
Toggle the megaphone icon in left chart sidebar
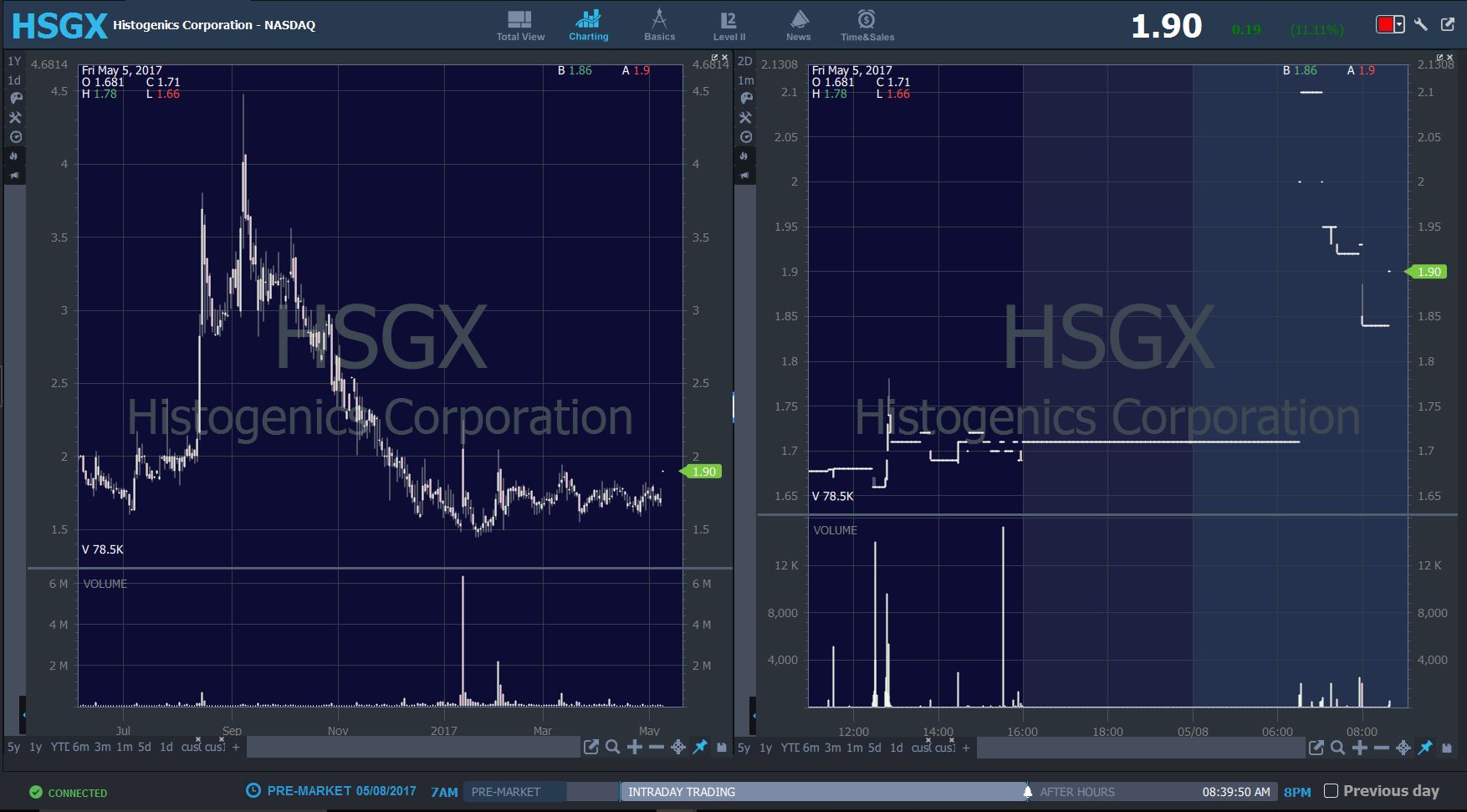[15, 176]
